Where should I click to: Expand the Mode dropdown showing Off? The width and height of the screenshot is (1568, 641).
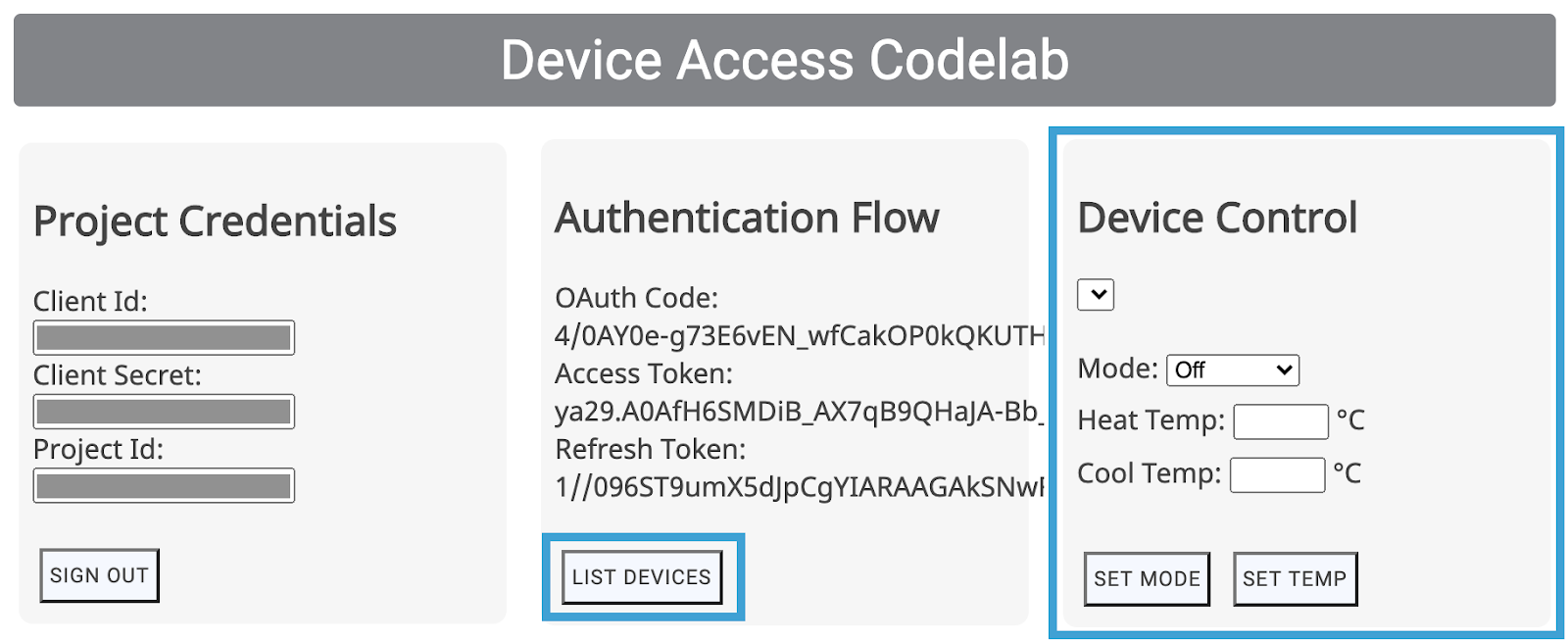pos(1233,370)
